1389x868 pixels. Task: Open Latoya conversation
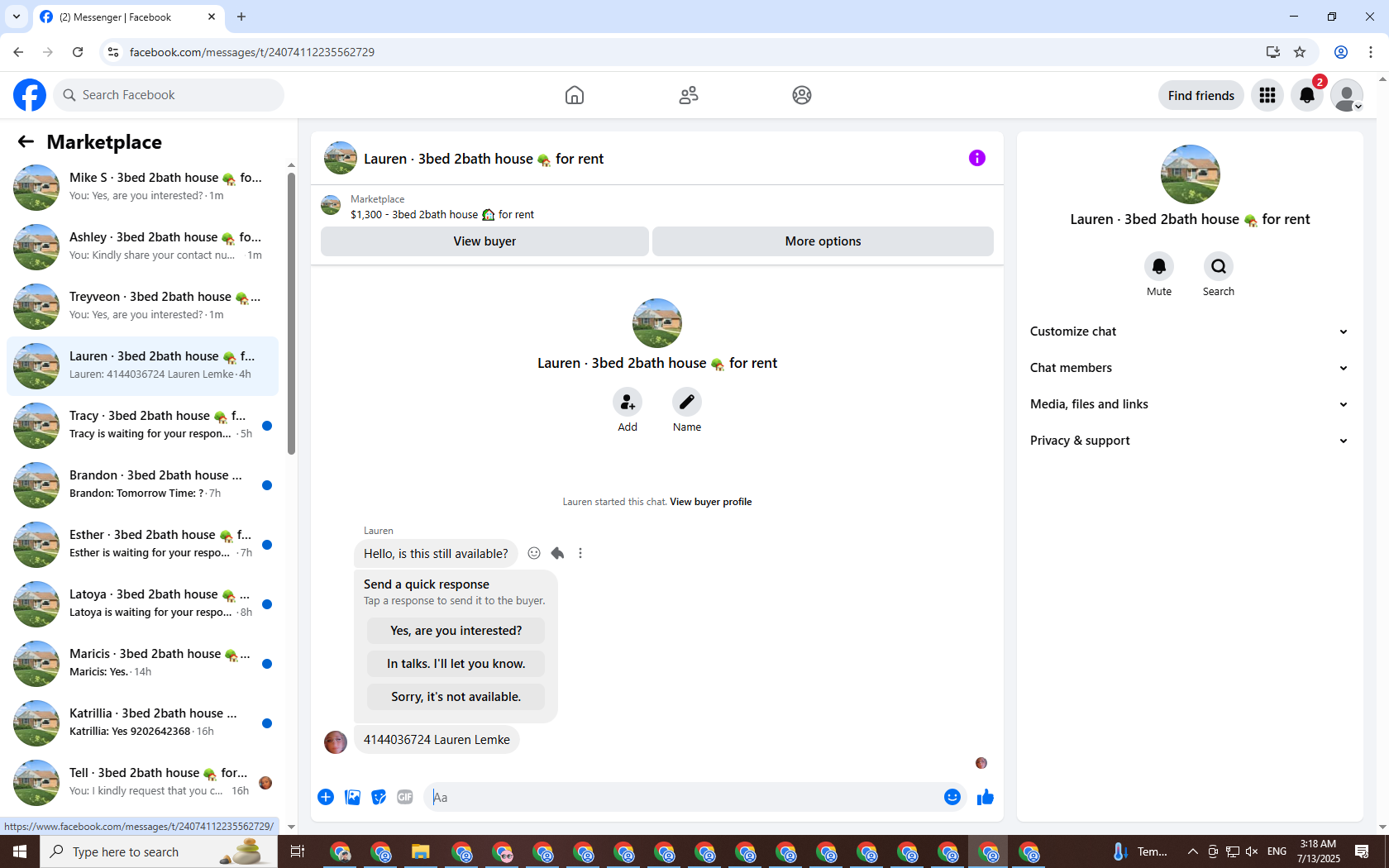142,603
